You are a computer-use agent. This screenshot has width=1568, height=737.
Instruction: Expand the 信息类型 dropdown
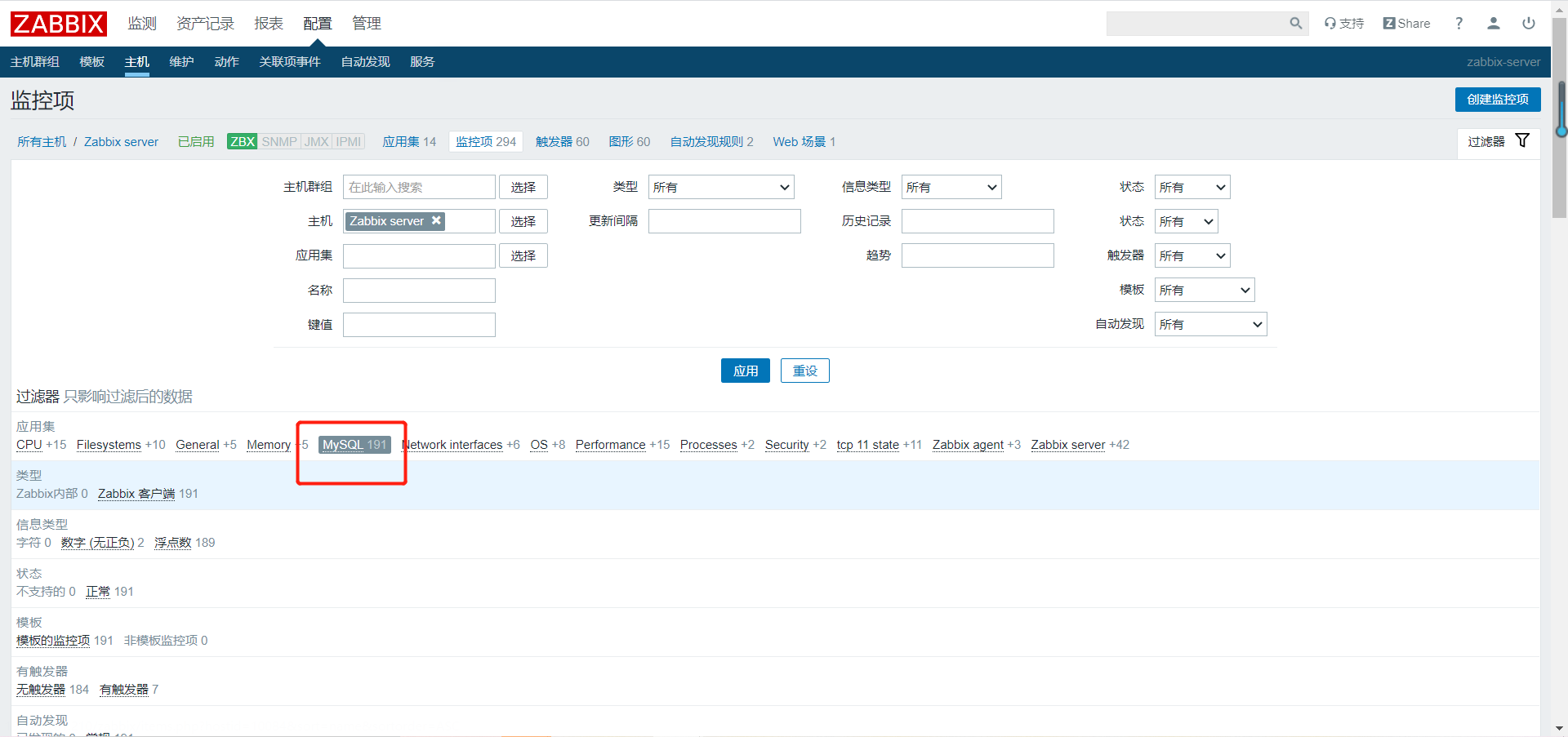coord(951,187)
